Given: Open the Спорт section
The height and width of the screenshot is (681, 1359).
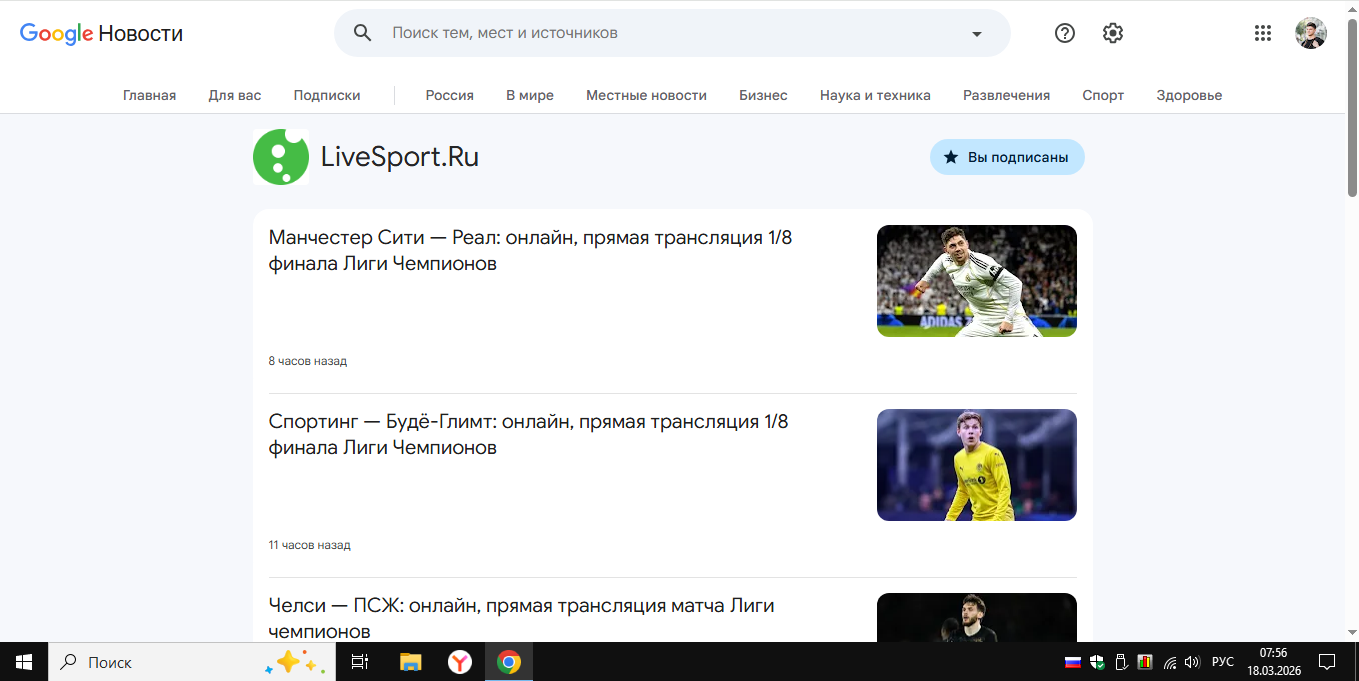Looking at the screenshot, I should [1103, 95].
